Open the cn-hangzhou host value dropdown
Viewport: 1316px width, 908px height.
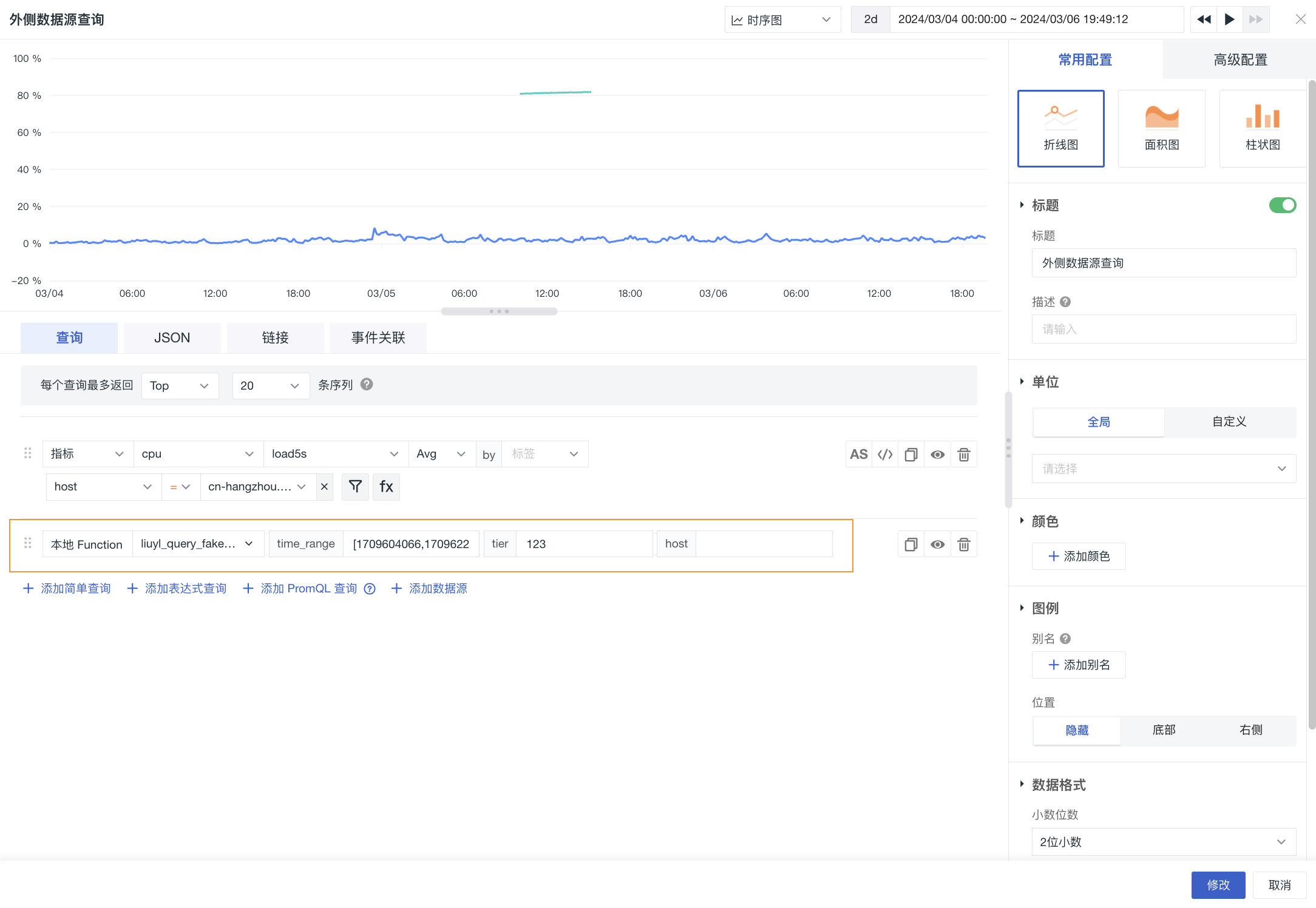[x=258, y=487]
